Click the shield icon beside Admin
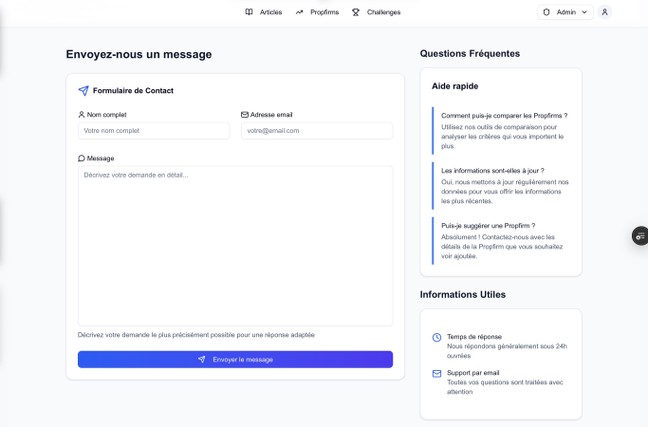The height and width of the screenshot is (427, 648). [546, 12]
